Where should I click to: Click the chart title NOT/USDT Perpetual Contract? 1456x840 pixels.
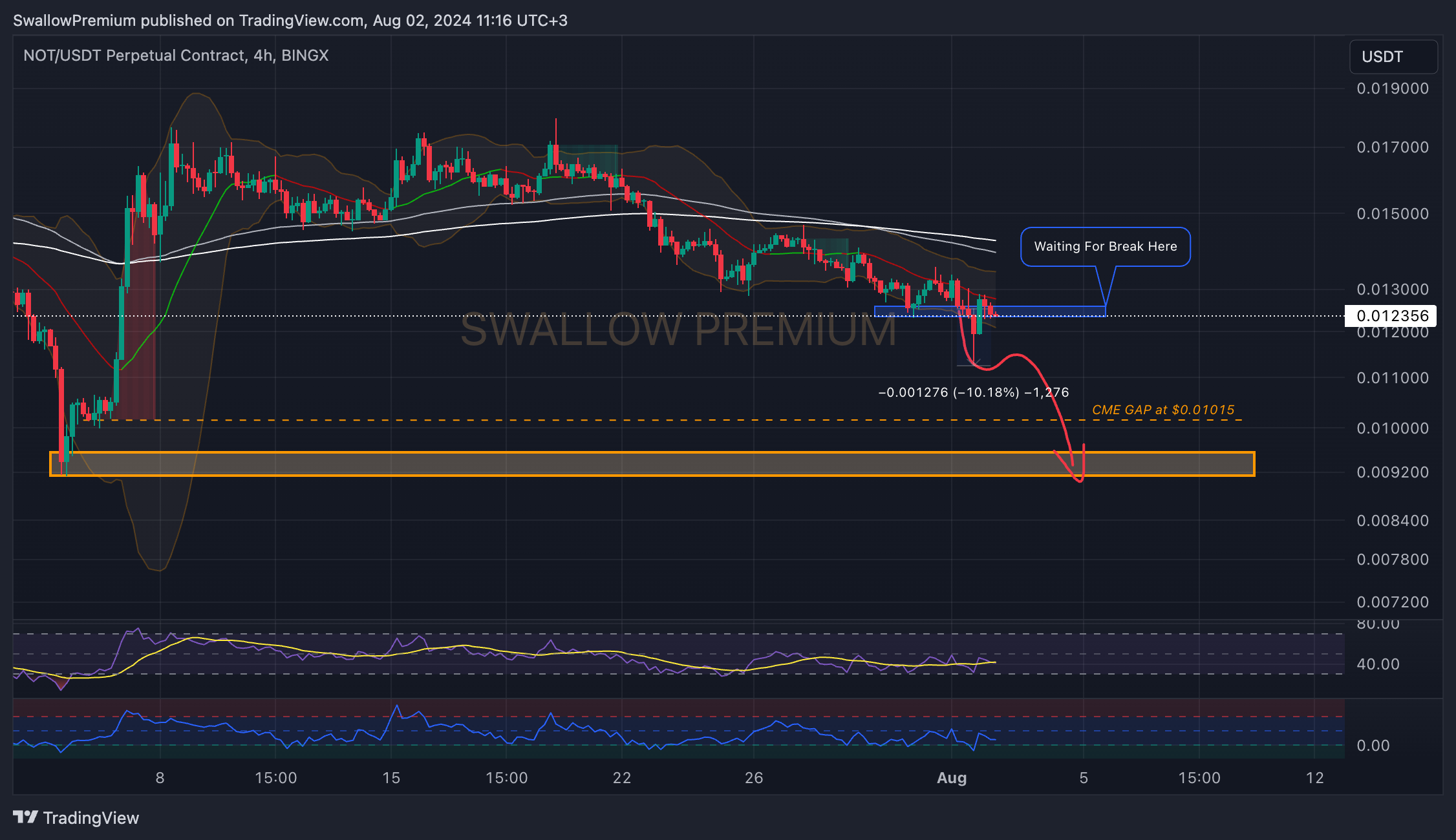tap(176, 56)
